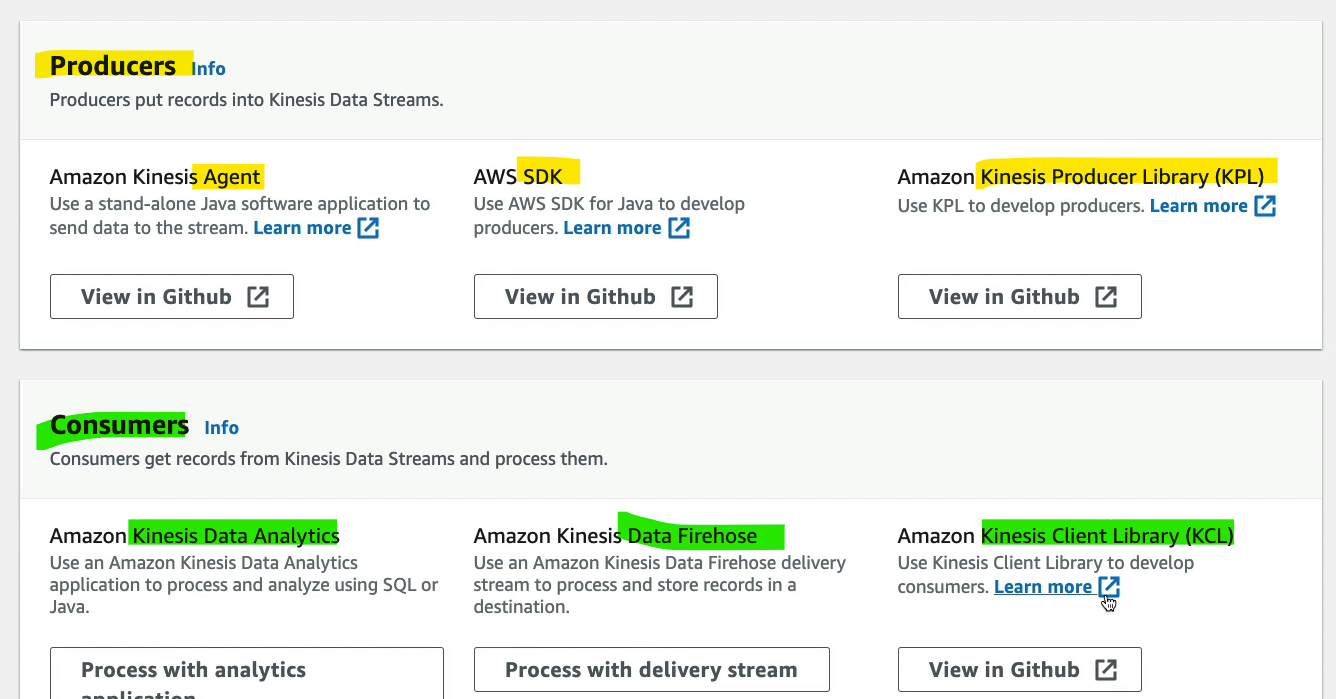
Task: View Kinesis Client Library in Github
Action: click(1020, 670)
